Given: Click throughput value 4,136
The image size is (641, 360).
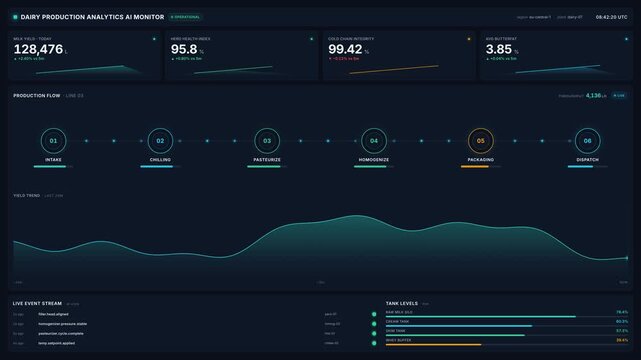Looking at the screenshot, I should 594,95.
